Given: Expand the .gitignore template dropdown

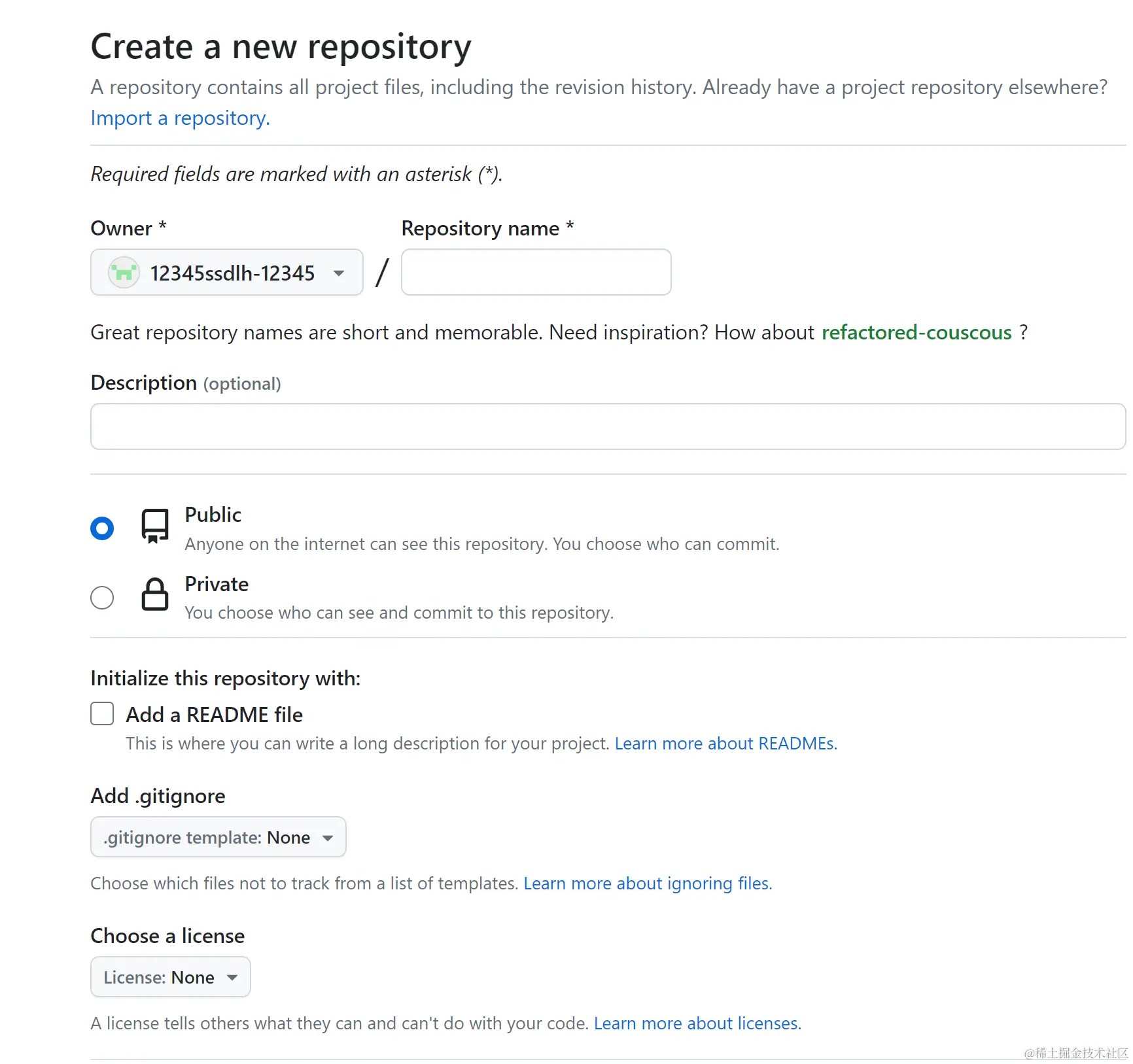Looking at the screenshot, I should 218,837.
